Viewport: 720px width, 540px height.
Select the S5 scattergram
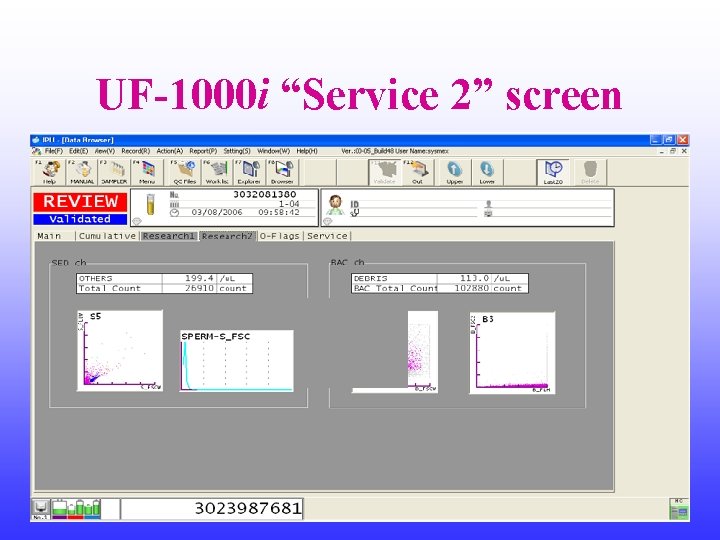coord(120,351)
